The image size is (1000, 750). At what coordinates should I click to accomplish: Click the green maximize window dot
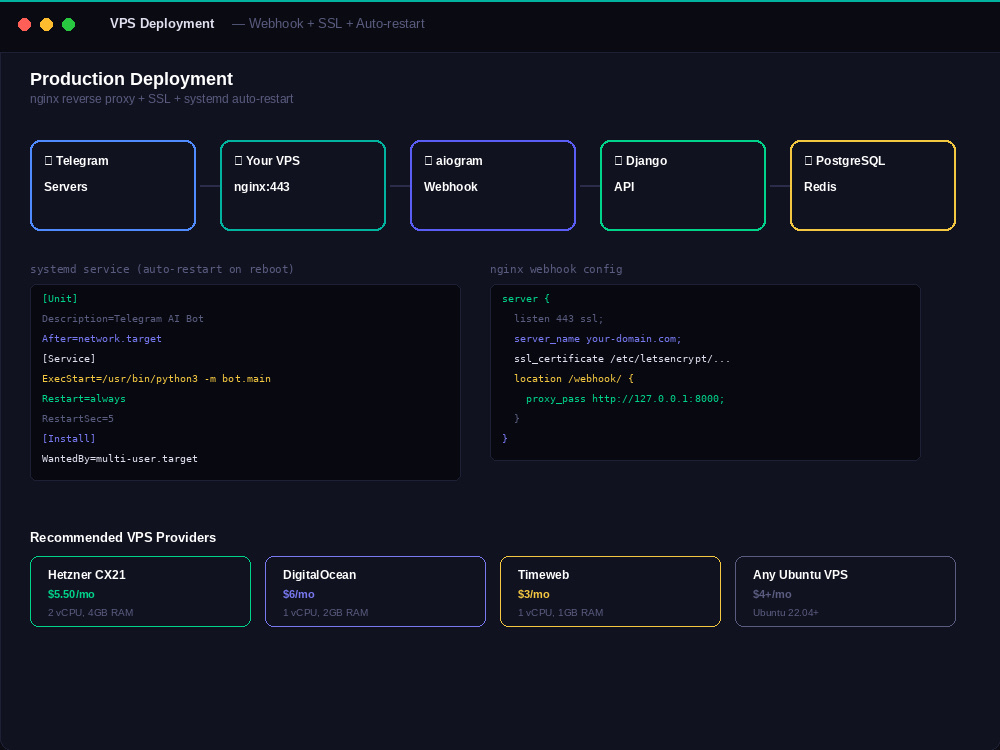[68, 24]
